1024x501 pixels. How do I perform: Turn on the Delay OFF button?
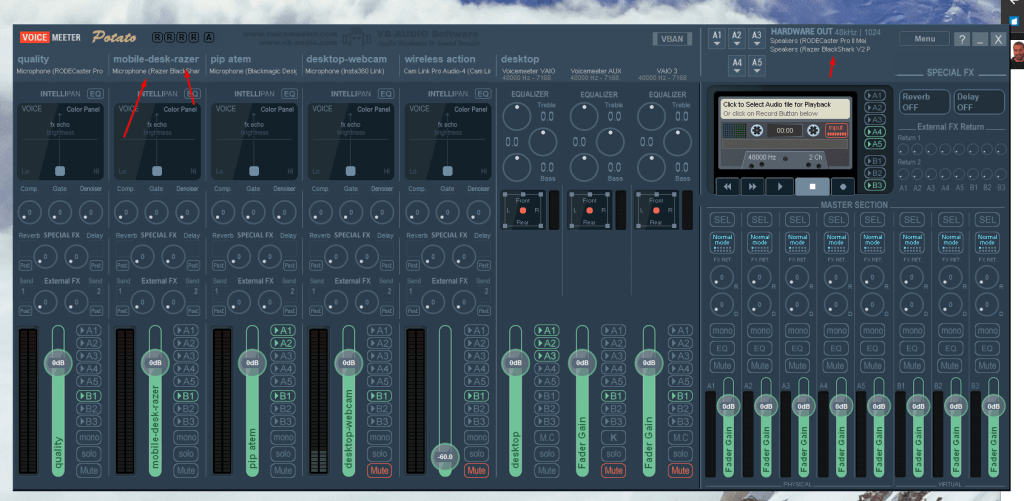click(978, 102)
